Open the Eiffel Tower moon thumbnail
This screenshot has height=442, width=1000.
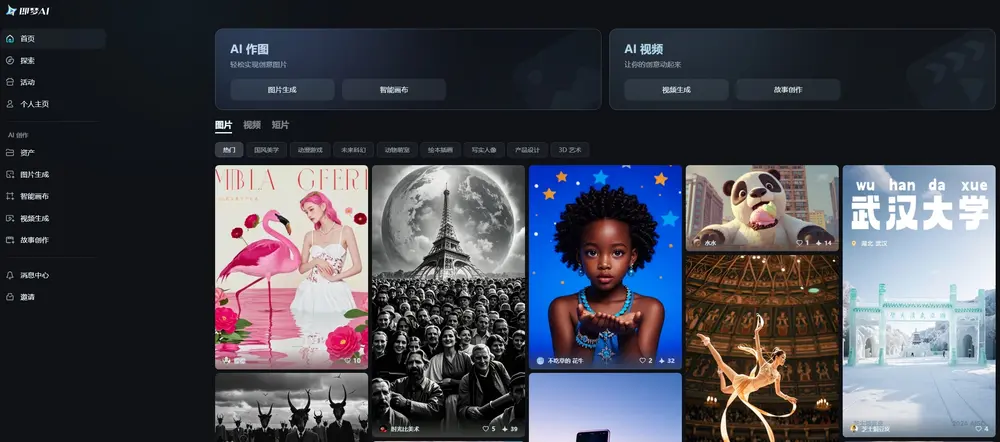pyautogui.click(x=448, y=301)
